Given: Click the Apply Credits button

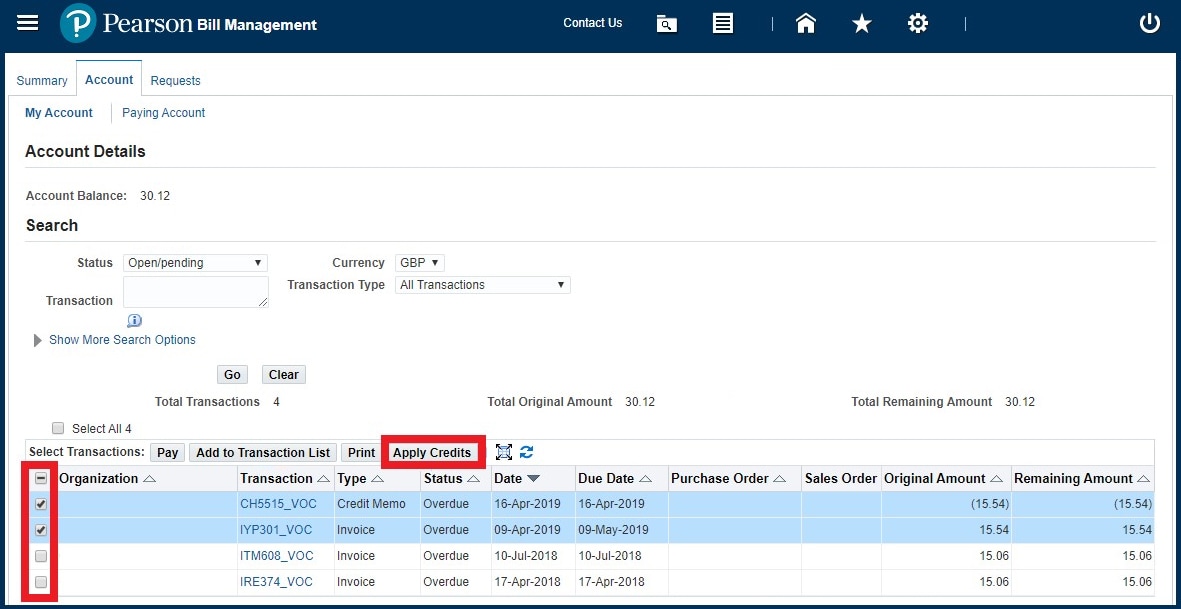Looking at the screenshot, I should pyautogui.click(x=432, y=453).
